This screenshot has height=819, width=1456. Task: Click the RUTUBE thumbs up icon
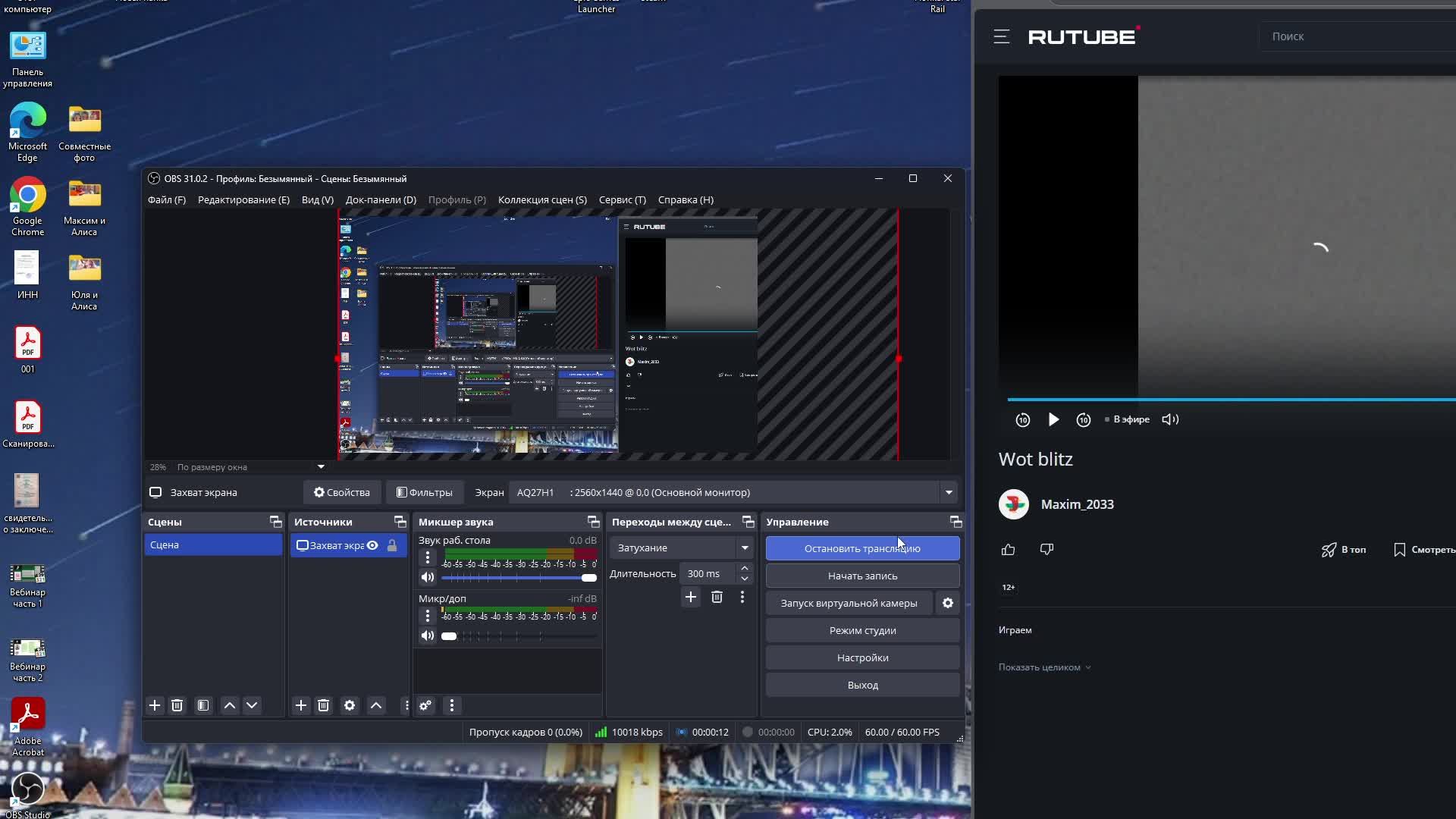[x=1008, y=550]
